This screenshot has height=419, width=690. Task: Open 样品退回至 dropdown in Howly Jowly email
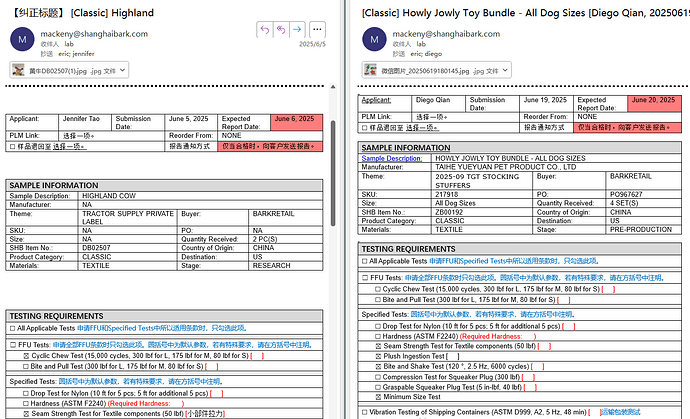point(422,128)
